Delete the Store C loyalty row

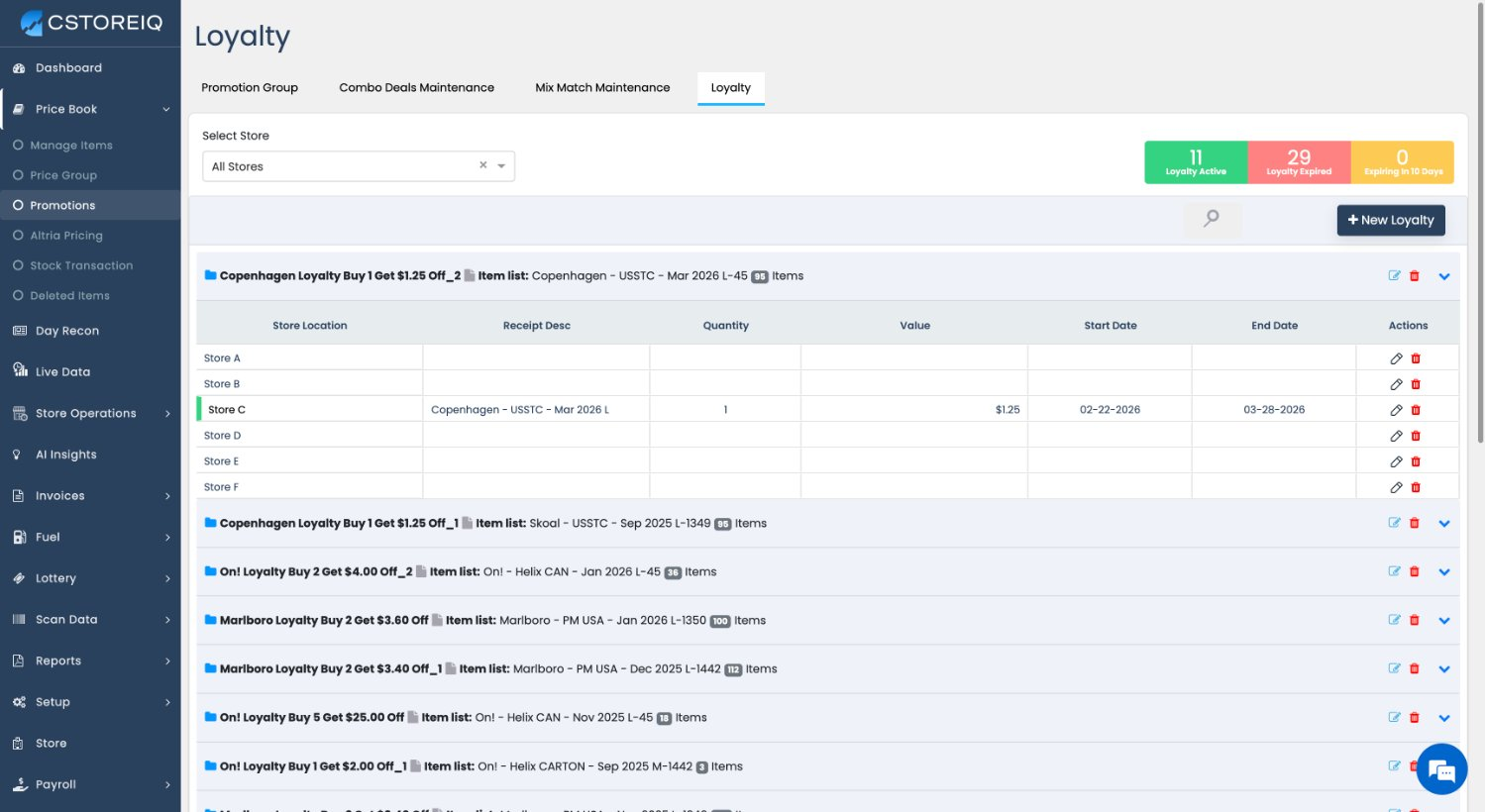pyautogui.click(x=1416, y=410)
